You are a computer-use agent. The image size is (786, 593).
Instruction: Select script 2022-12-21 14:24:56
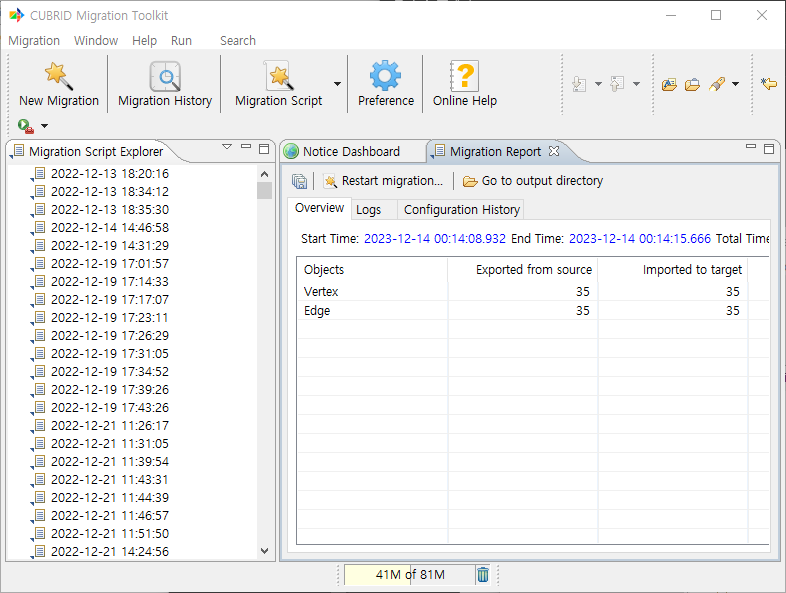tap(110, 551)
